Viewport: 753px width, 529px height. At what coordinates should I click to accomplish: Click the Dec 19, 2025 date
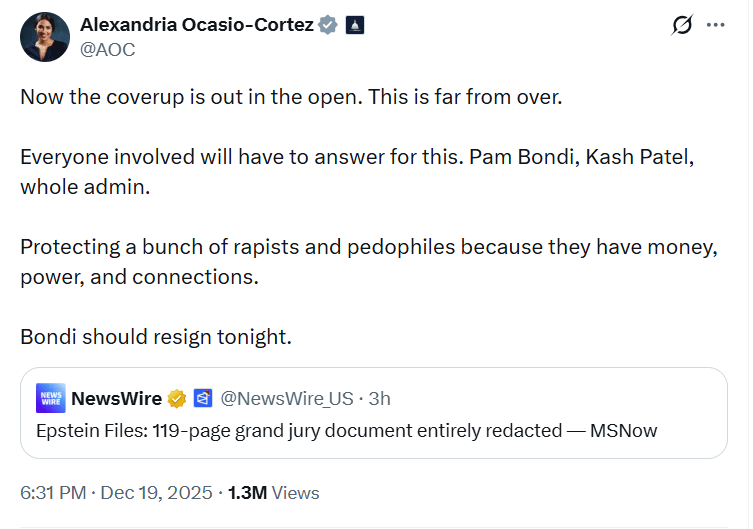157,492
